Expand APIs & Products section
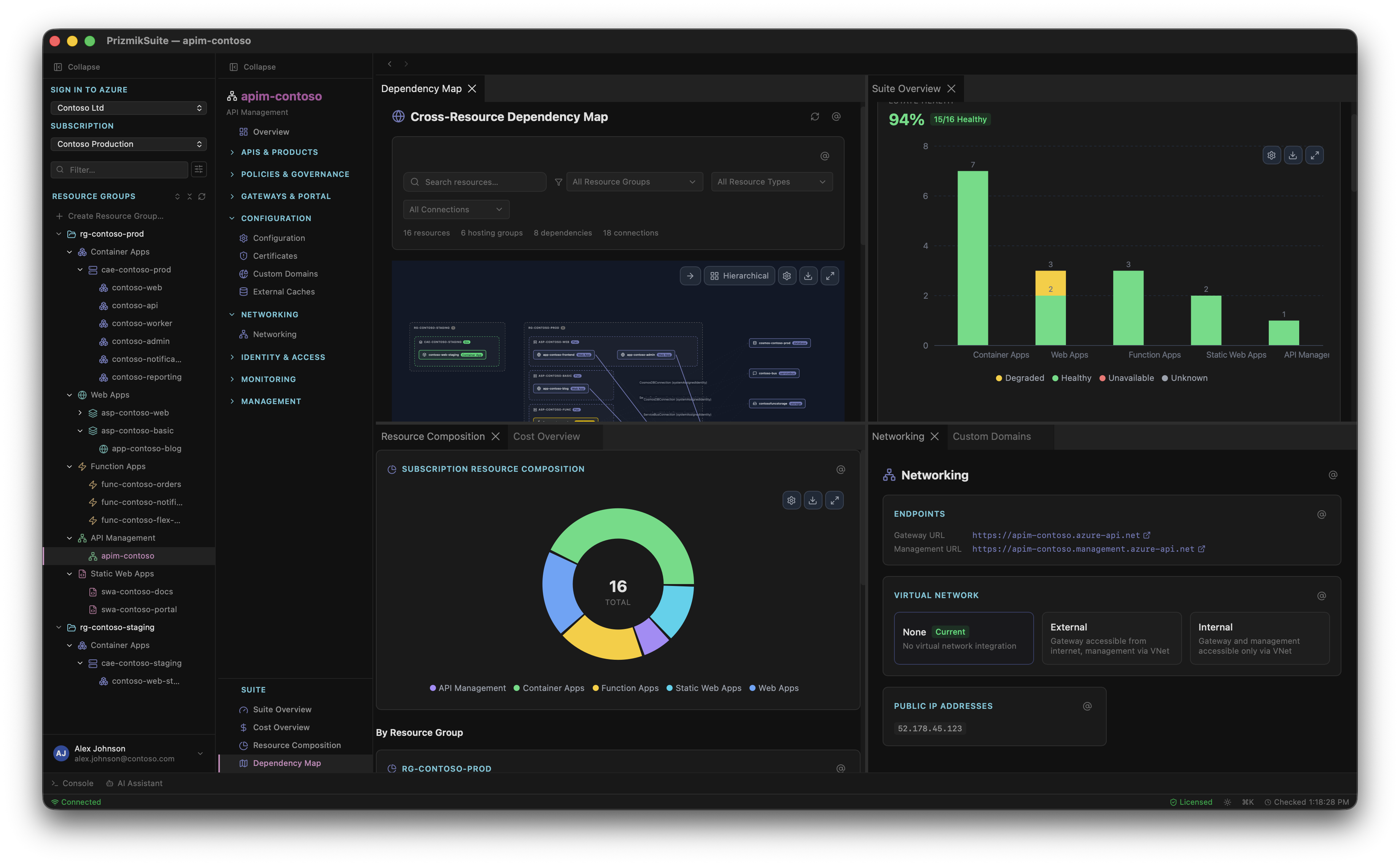Viewport: 1400px width, 866px height. pyautogui.click(x=279, y=152)
